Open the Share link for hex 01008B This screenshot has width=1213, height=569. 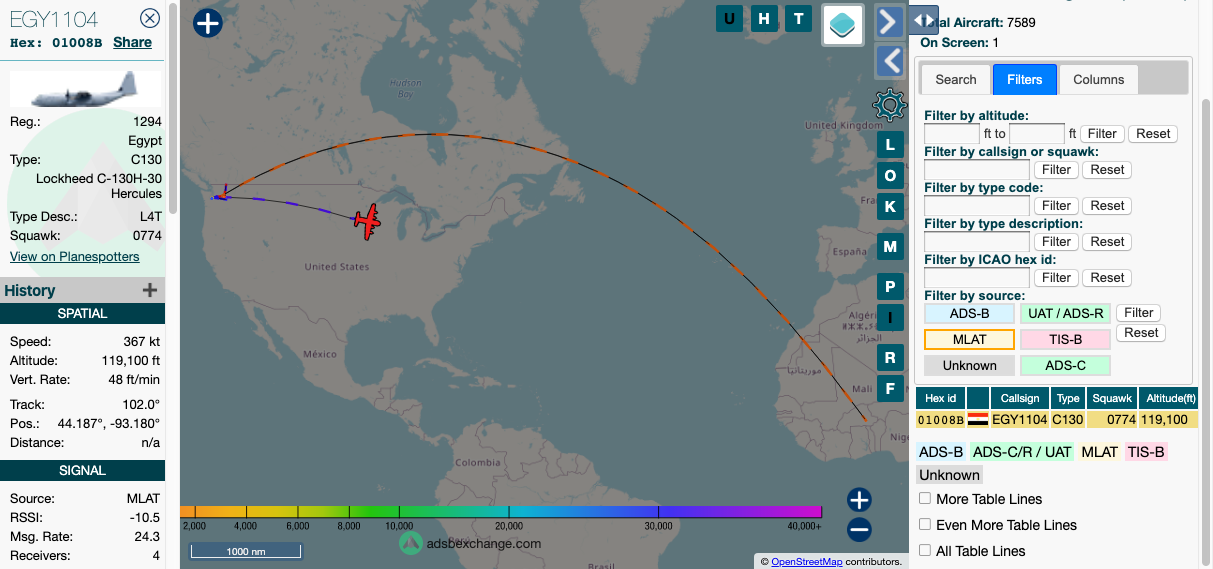pyautogui.click(x=132, y=42)
